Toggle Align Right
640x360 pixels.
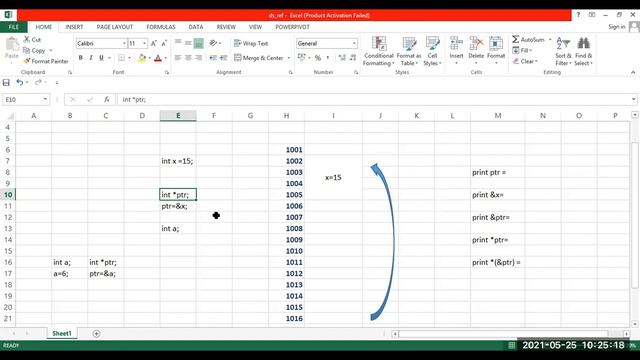pyautogui.click(x=198, y=58)
